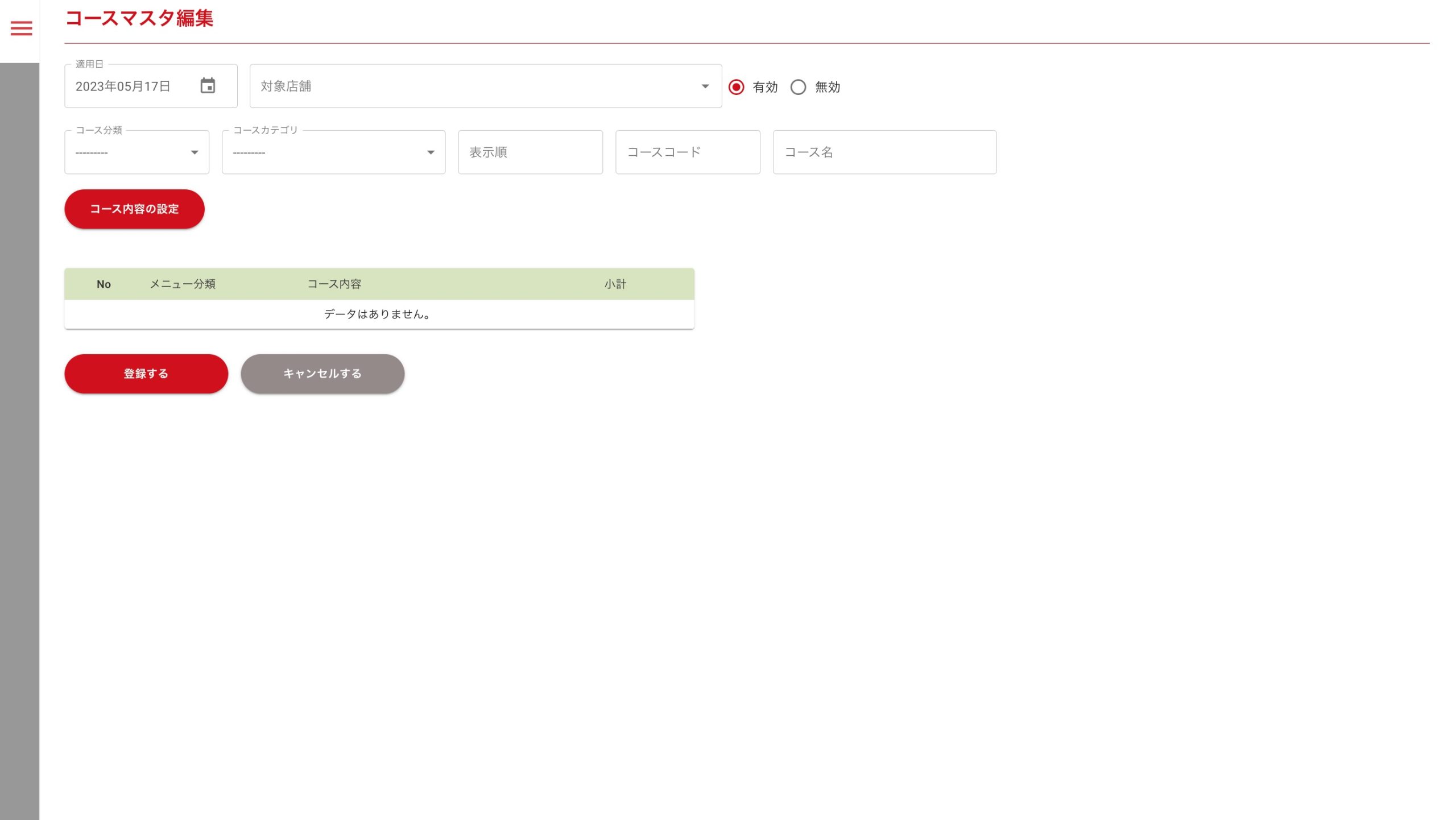Click the 2023年05月17日 date text

123,86
